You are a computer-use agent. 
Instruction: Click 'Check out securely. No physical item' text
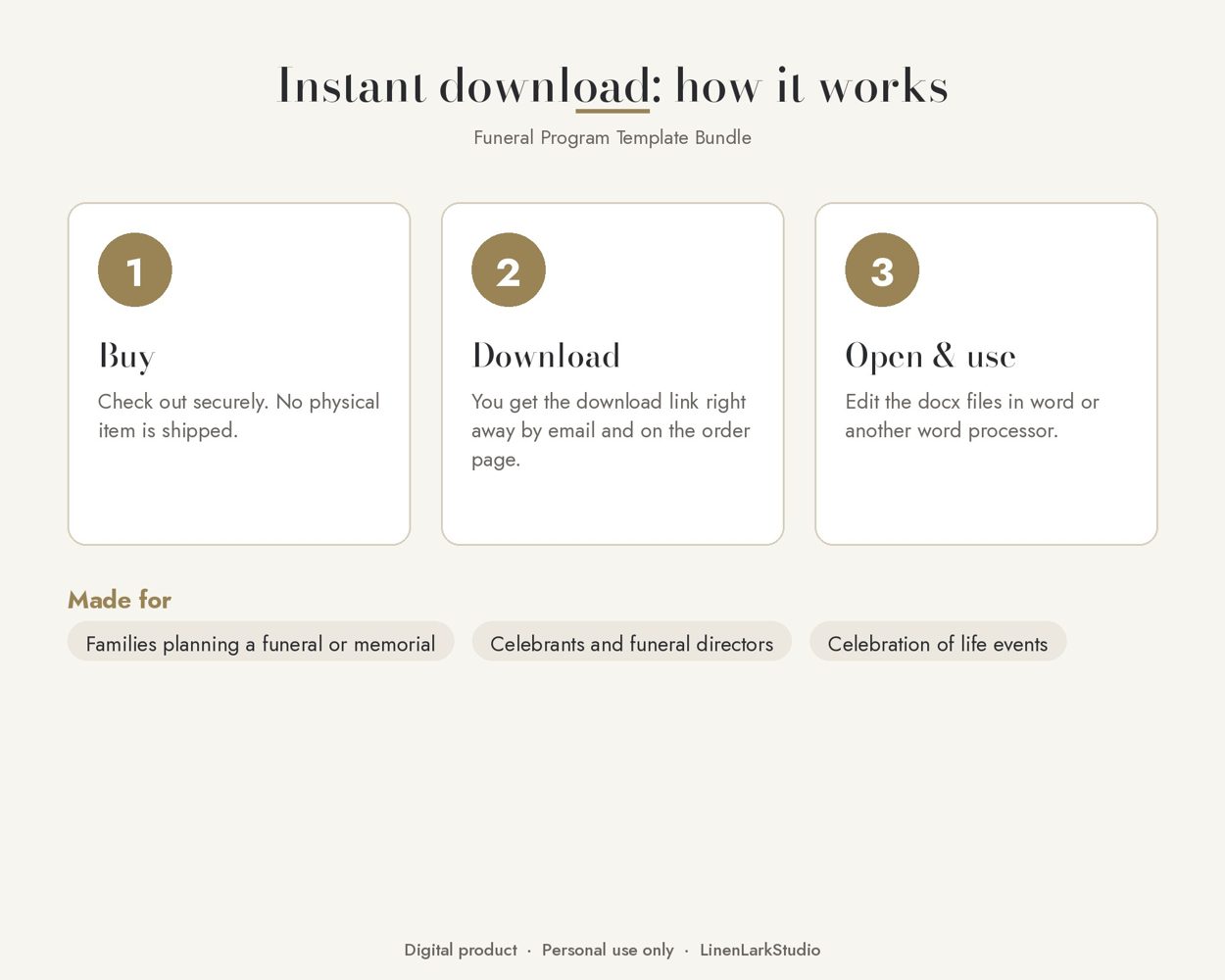[238, 416]
